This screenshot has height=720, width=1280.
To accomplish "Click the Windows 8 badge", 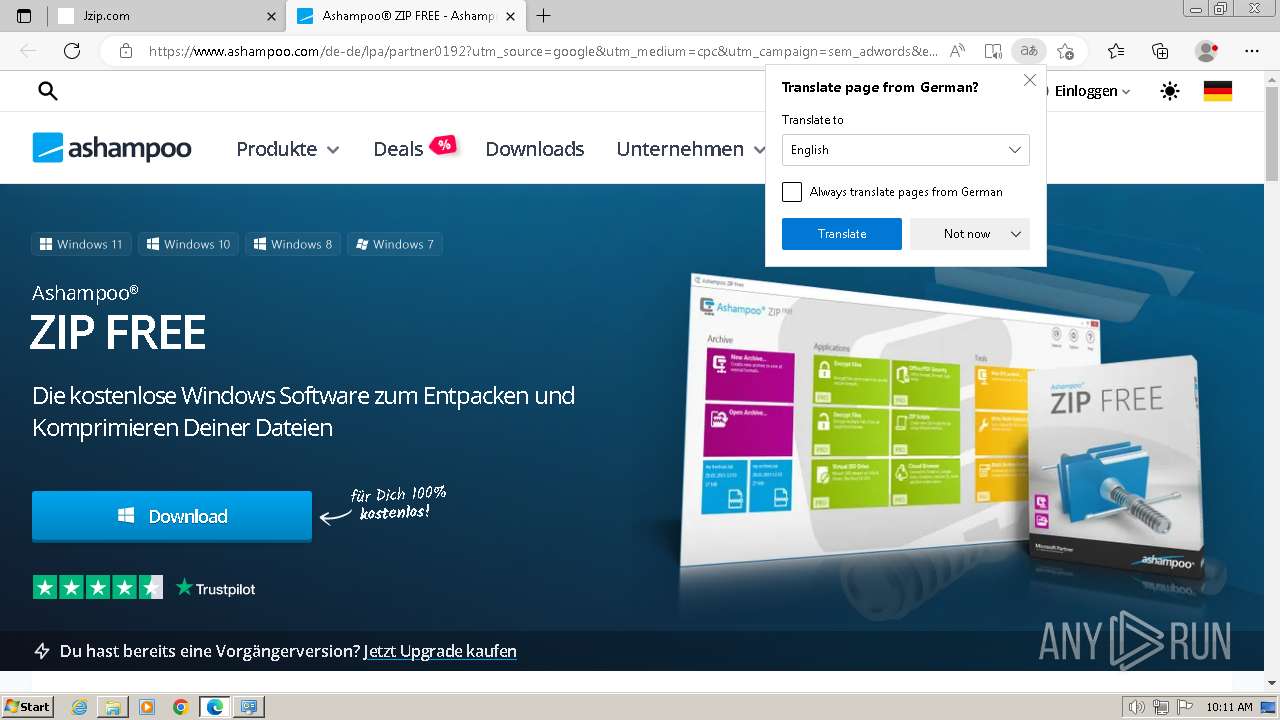I will pyautogui.click(x=293, y=244).
